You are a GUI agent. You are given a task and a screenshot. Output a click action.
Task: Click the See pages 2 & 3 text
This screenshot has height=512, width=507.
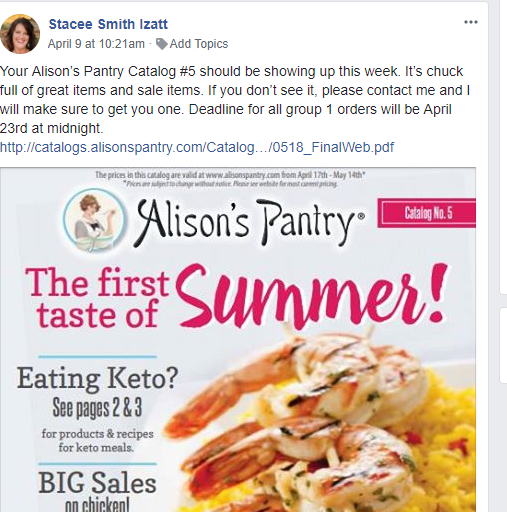click(x=97, y=408)
